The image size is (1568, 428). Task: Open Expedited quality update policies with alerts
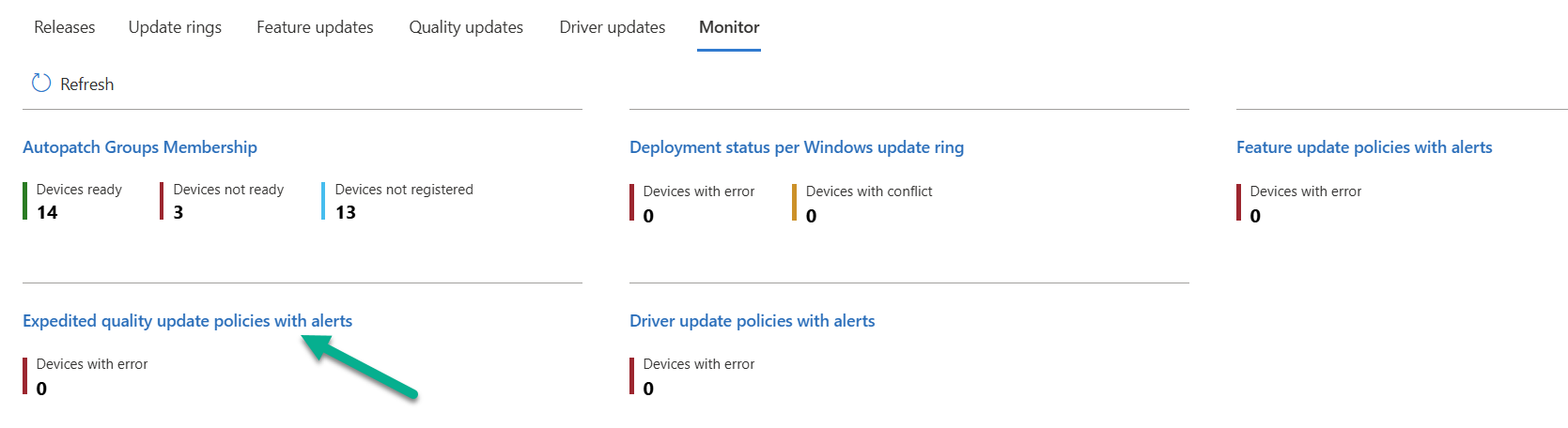[187, 321]
